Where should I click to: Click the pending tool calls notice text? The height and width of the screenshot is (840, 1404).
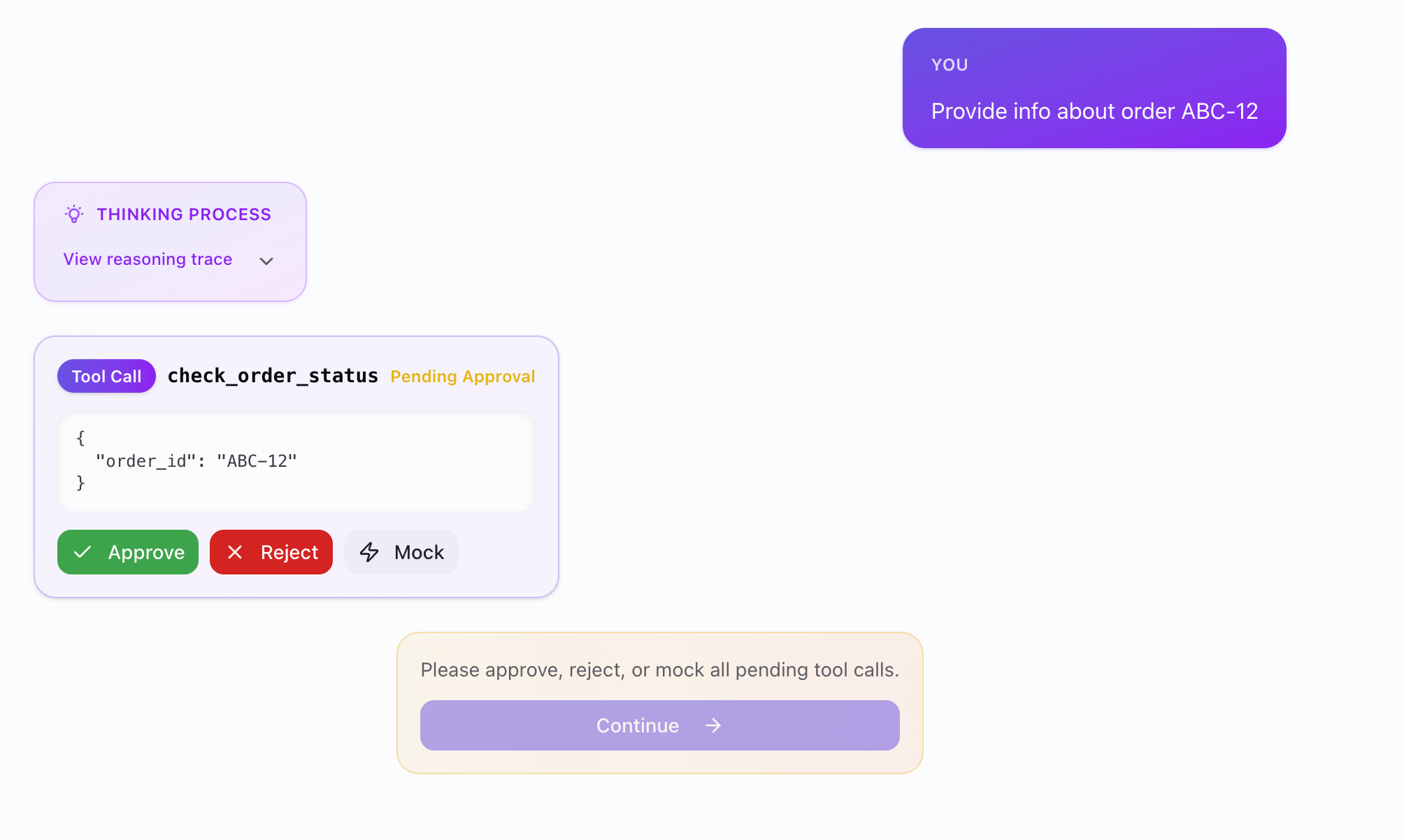[x=659, y=669]
